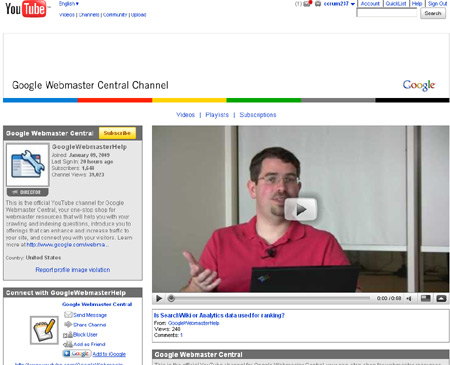Click the Google Webmaster Central Channel banner title
450x365 pixels.
(90, 85)
